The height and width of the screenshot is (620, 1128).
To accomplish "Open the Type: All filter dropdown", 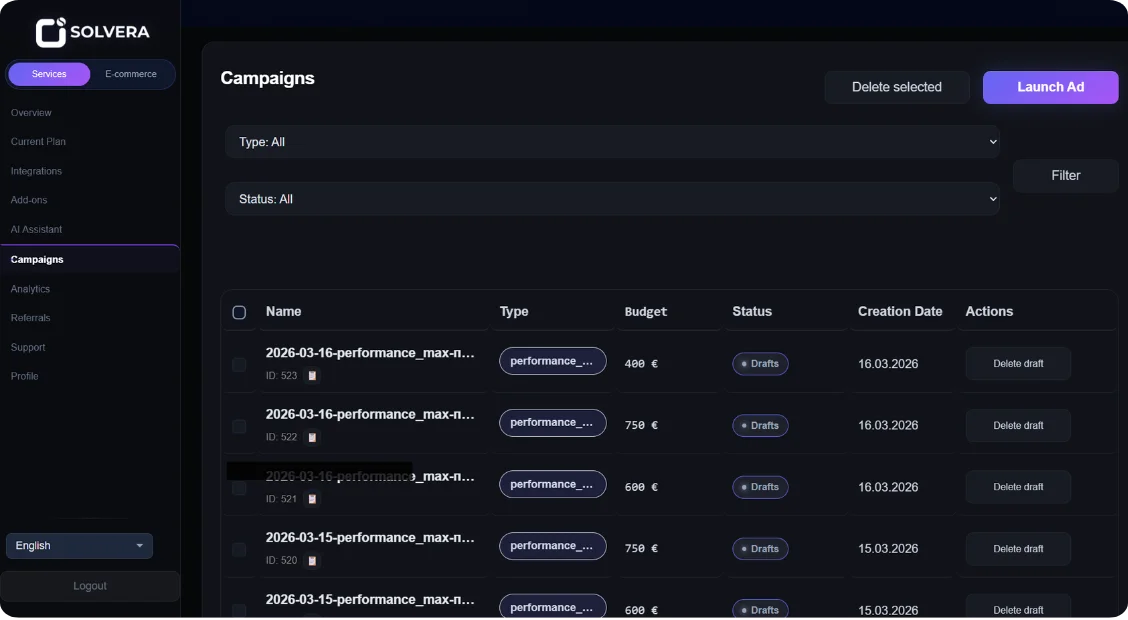I will (x=611, y=142).
